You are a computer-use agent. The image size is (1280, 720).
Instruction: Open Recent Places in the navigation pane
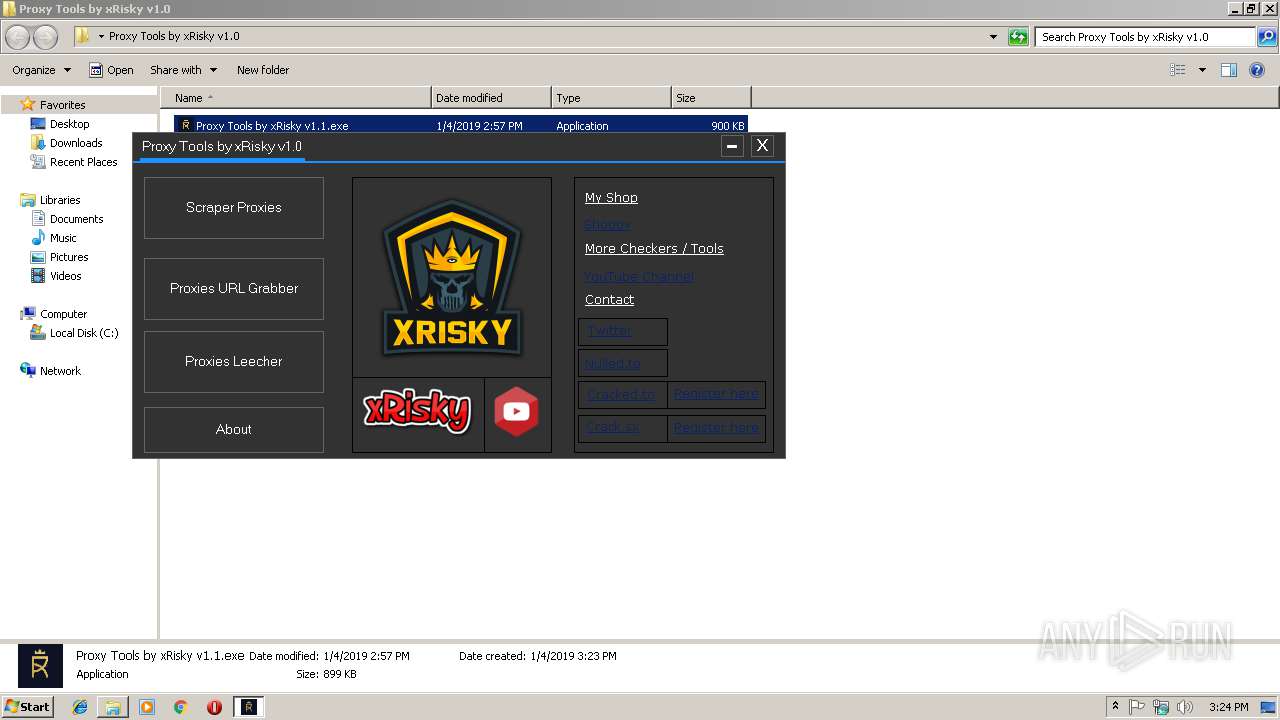[x=83, y=162]
